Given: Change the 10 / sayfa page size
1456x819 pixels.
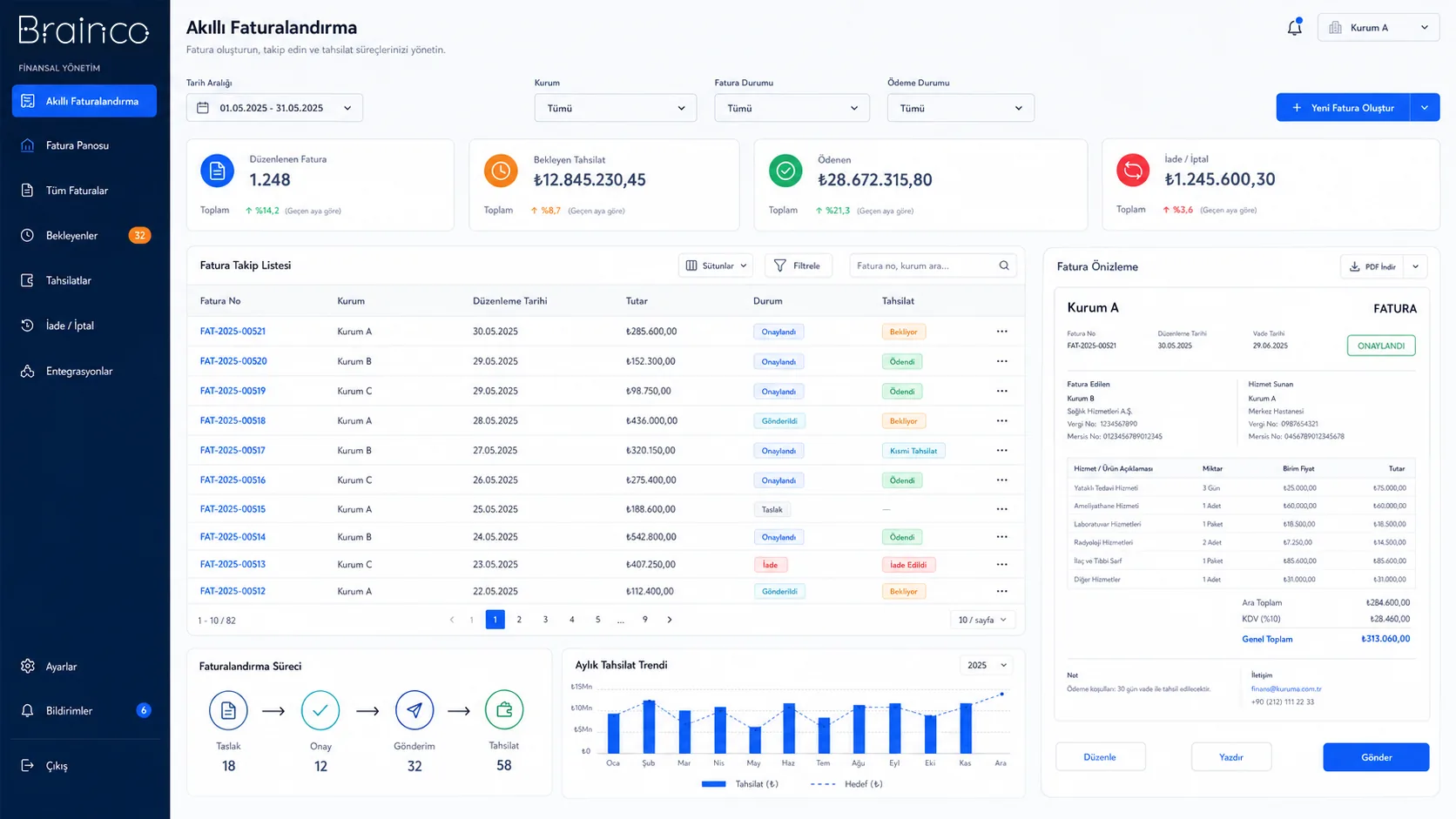Looking at the screenshot, I should [x=982, y=620].
